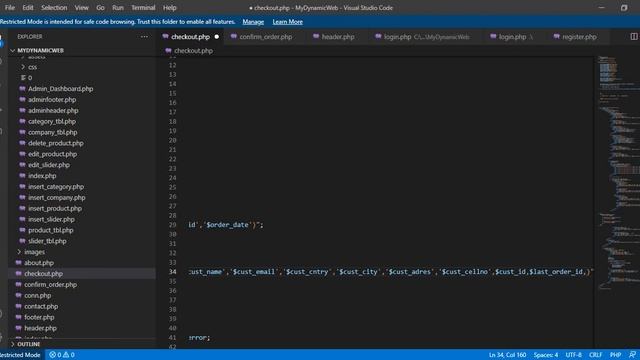Open category_tbl.php file
640x360 pixels.
[52, 121]
